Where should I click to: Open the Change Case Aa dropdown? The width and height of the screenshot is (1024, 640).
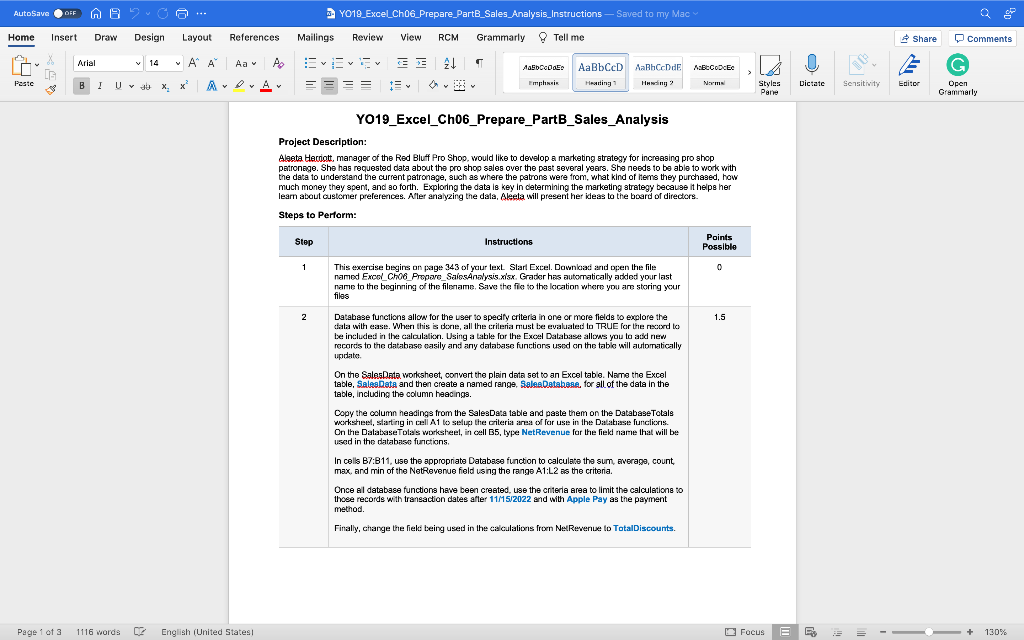(x=246, y=63)
